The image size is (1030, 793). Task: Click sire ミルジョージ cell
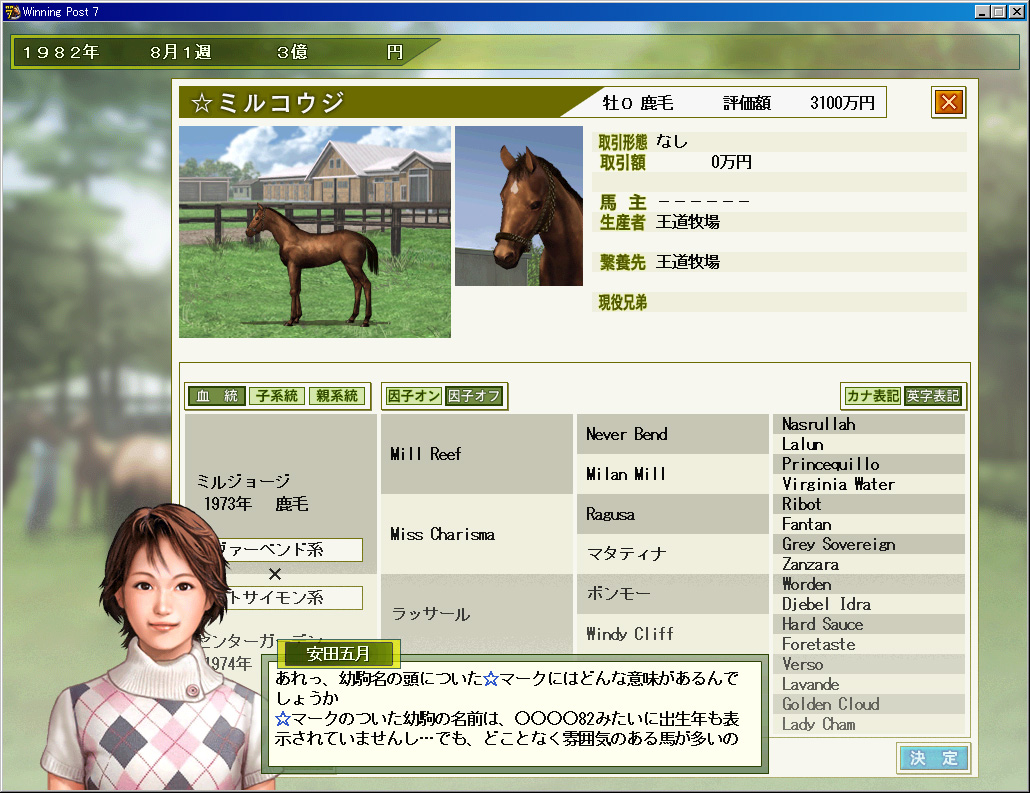[x=280, y=493]
